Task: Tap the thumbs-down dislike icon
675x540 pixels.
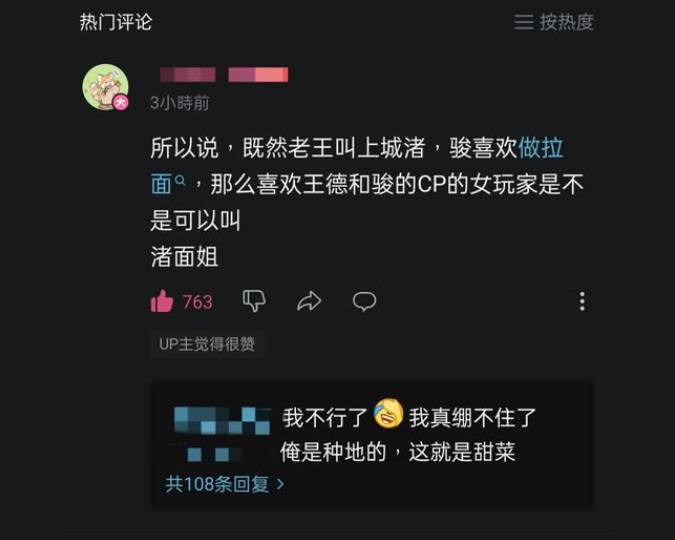Action: pos(254,301)
